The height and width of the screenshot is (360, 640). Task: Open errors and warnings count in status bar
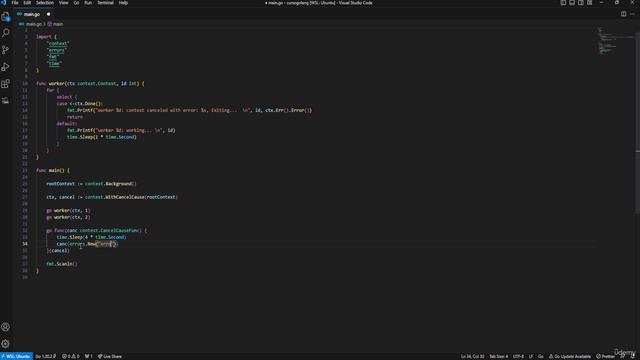click(x=71, y=356)
